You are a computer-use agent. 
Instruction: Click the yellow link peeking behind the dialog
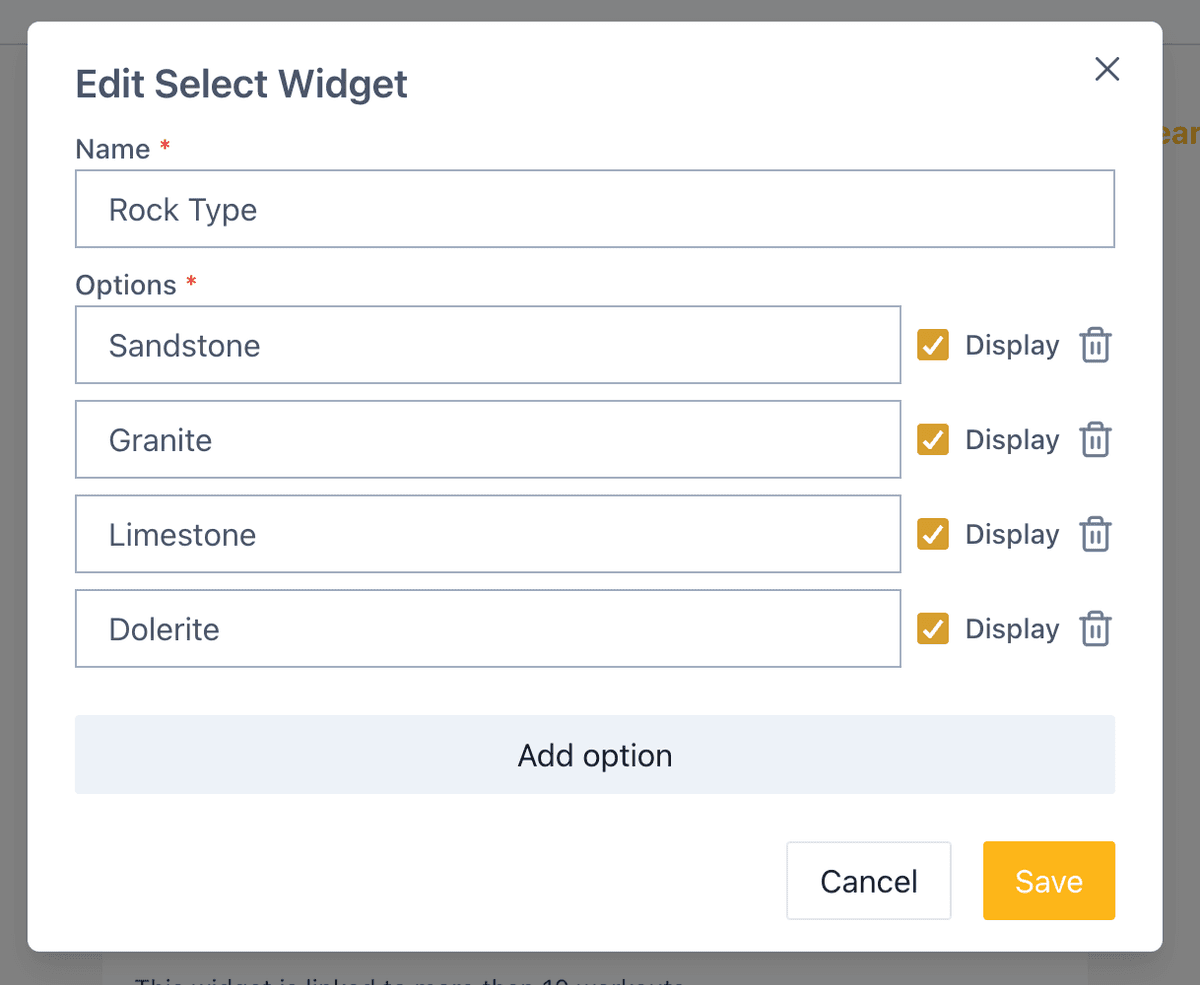pos(1182,133)
